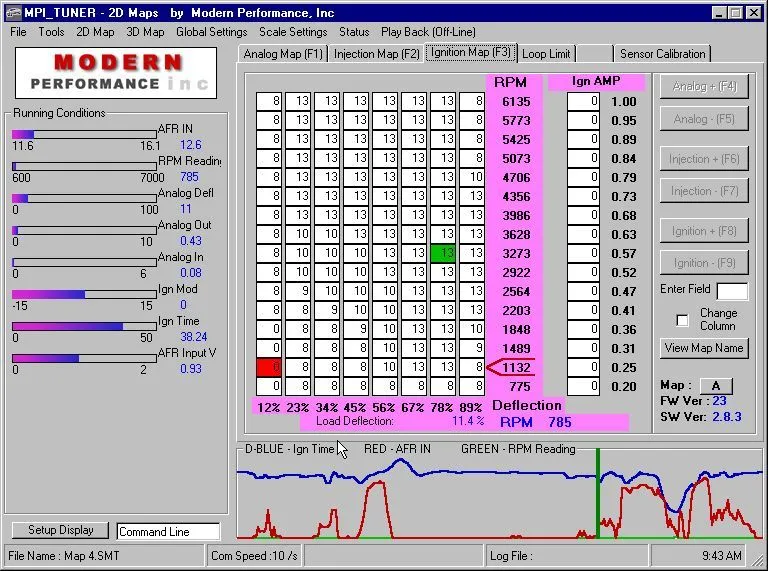Image resolution: width=768 pixels, height=571 pixels.
Task: Select the red highlighted map cell
Action: point(269,368)
